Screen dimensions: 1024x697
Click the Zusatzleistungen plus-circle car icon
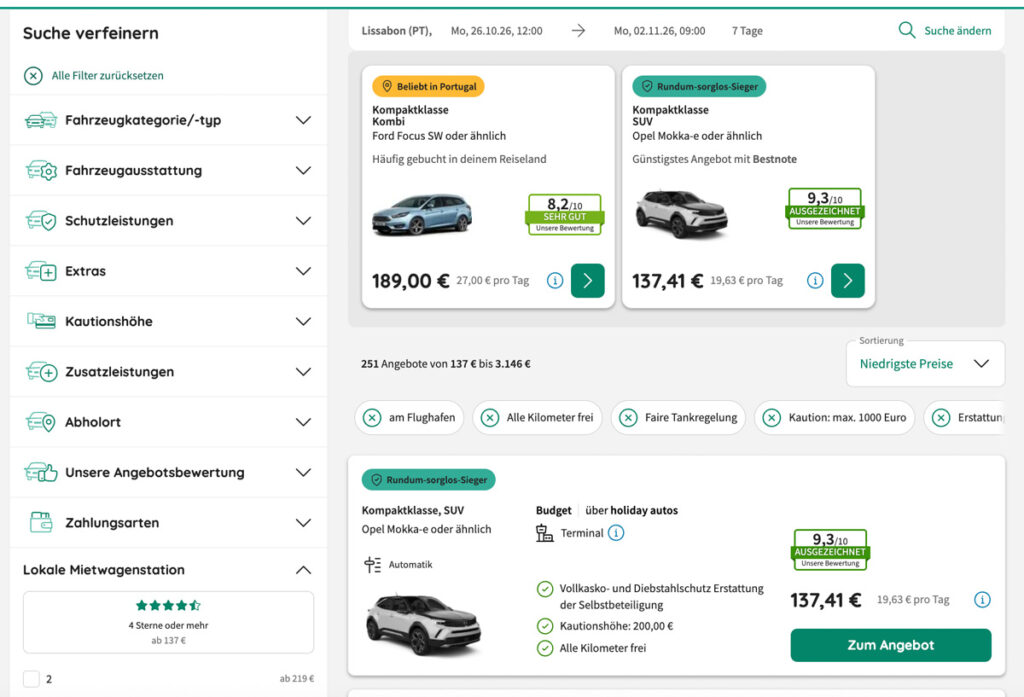click(40, 372)
